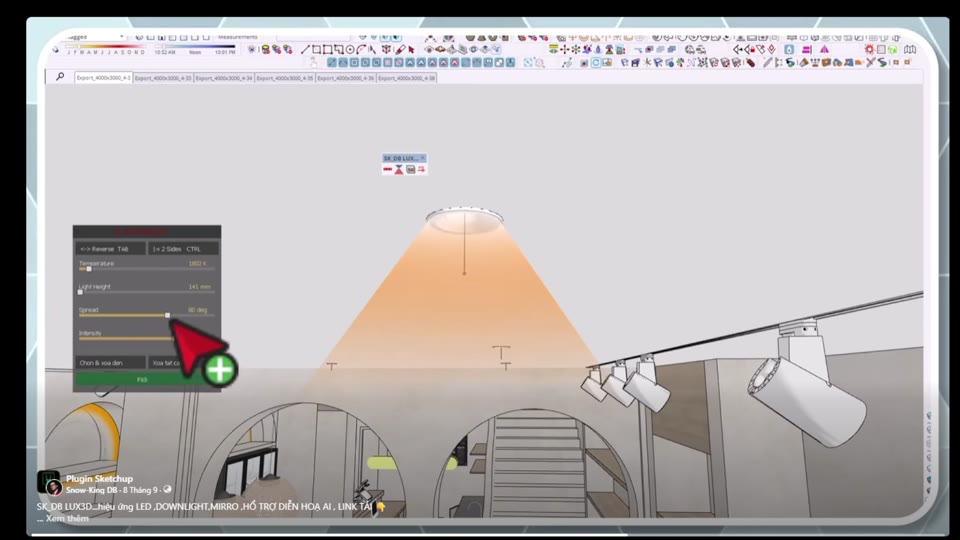Image resolution: width=960 pixels, height=540 pixels.
Task: Select the Circle drawing tool
Action: pos(350,50)
